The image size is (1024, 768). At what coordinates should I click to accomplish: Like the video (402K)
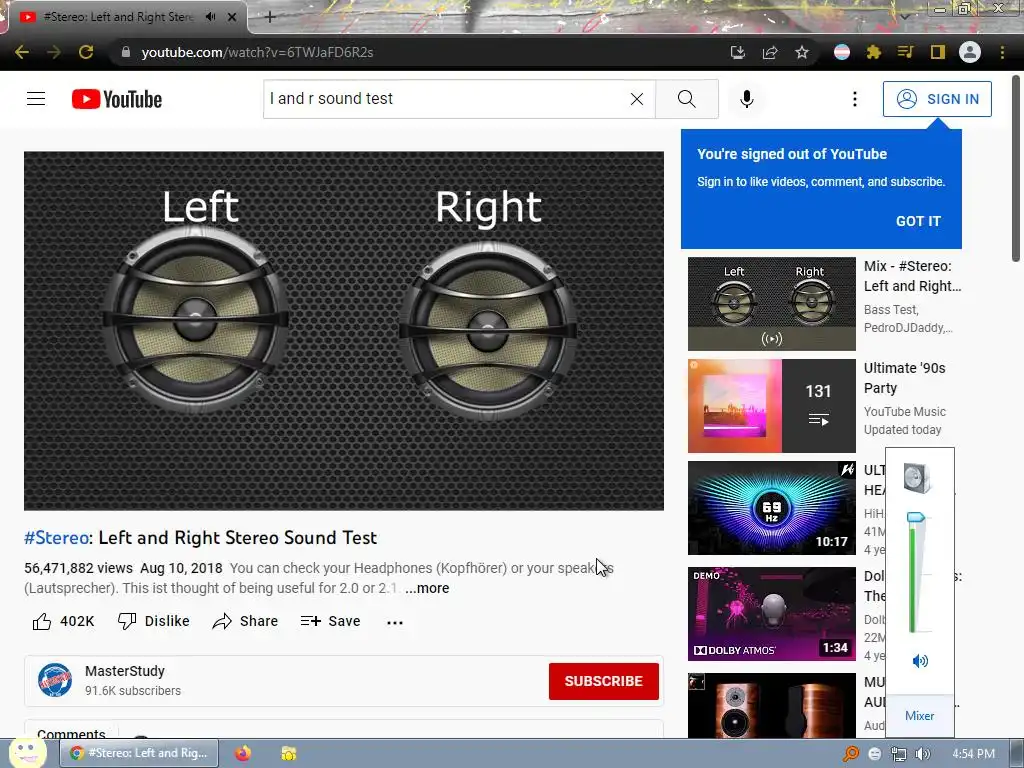click(63, 621)
